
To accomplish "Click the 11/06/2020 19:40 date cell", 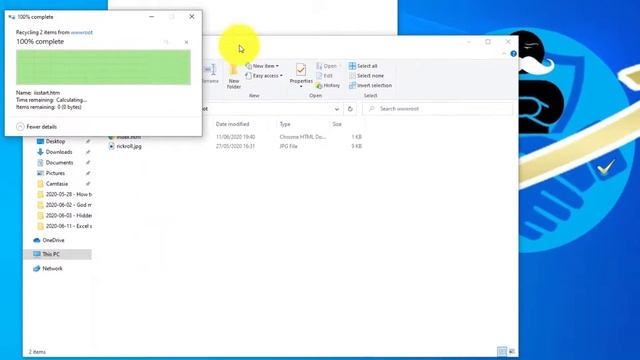I will click(236, 137).
